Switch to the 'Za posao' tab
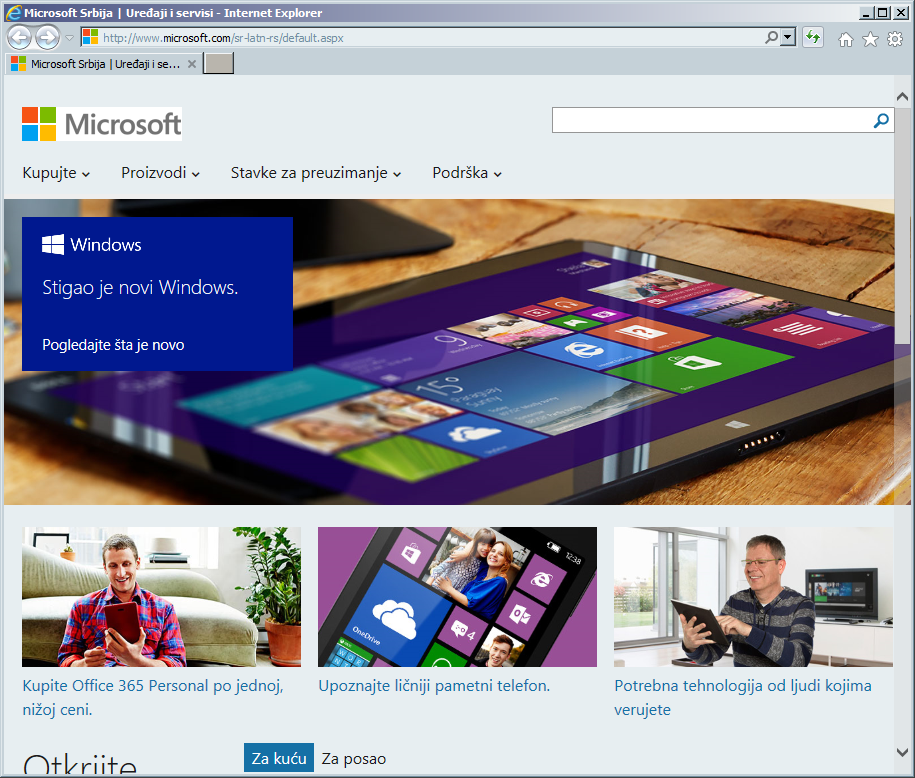The height and width of the screenshot is (778, 915). pos(354,759)
